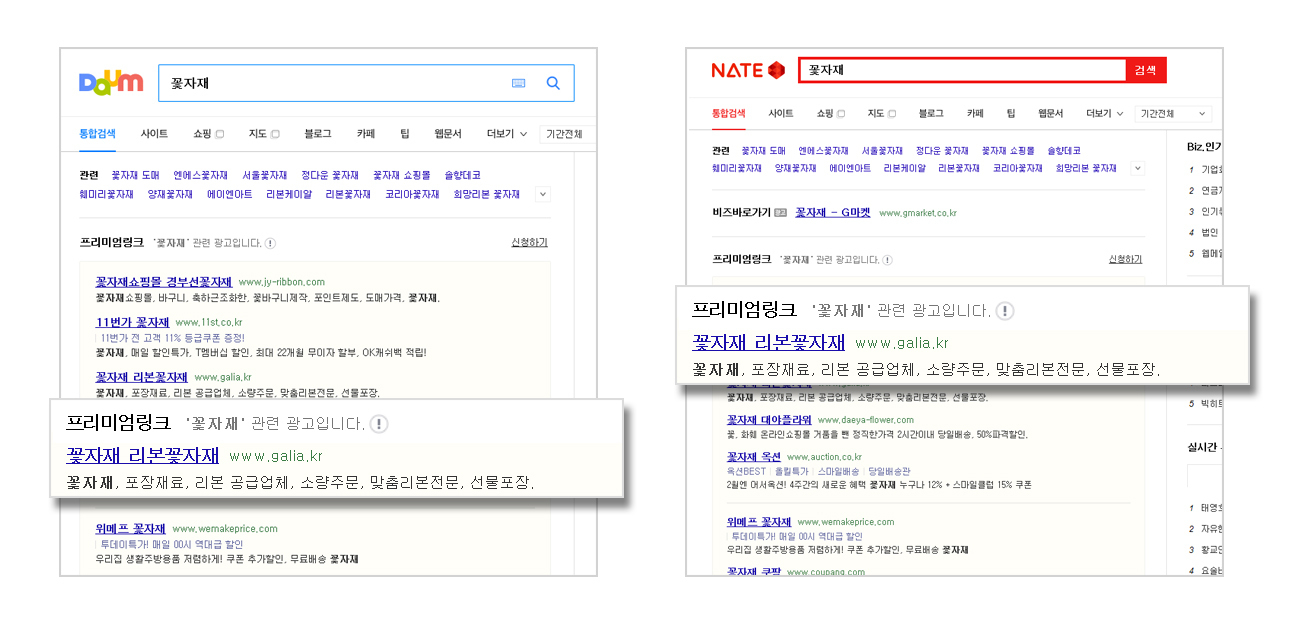
Task: Open 꽃자재 대아플라워 ad in Nate
Action: pos(769,420)
